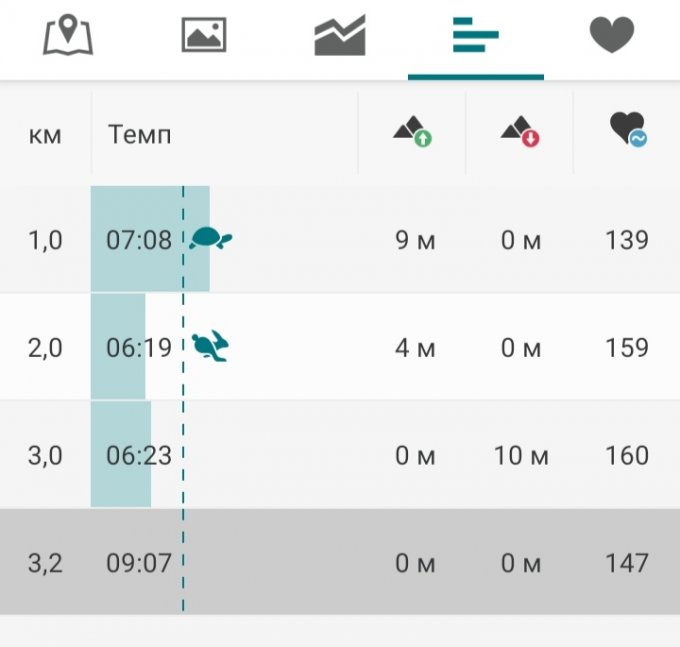Tap the 09:07 pace in last split

(x=139, y=563)
